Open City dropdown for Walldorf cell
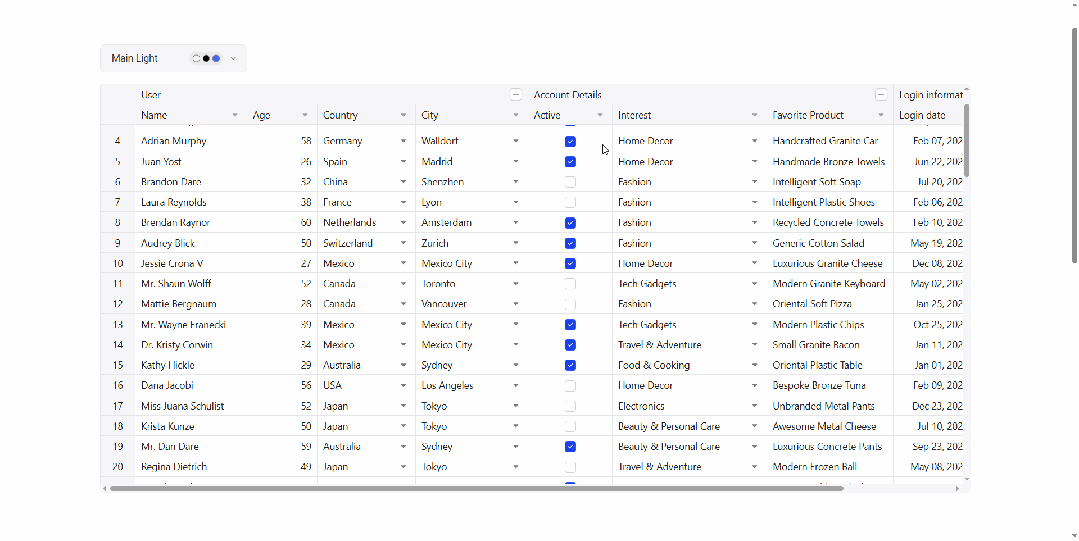The width and height of the screenshot is (1079, 541). 515,141
